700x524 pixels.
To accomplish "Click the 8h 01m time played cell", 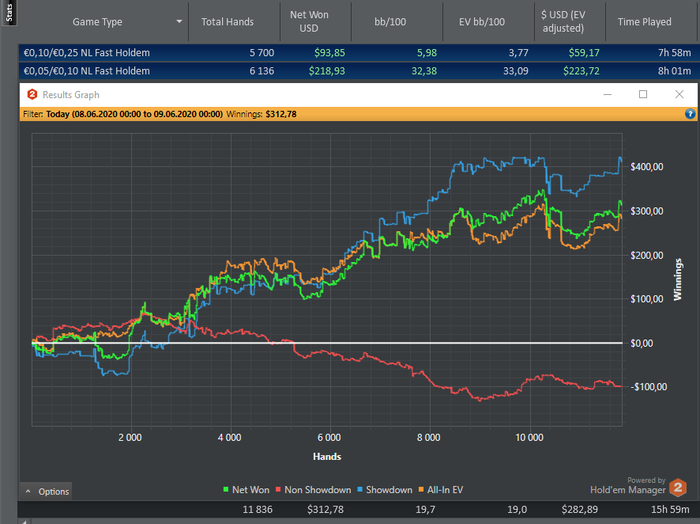I will (674, 71).
